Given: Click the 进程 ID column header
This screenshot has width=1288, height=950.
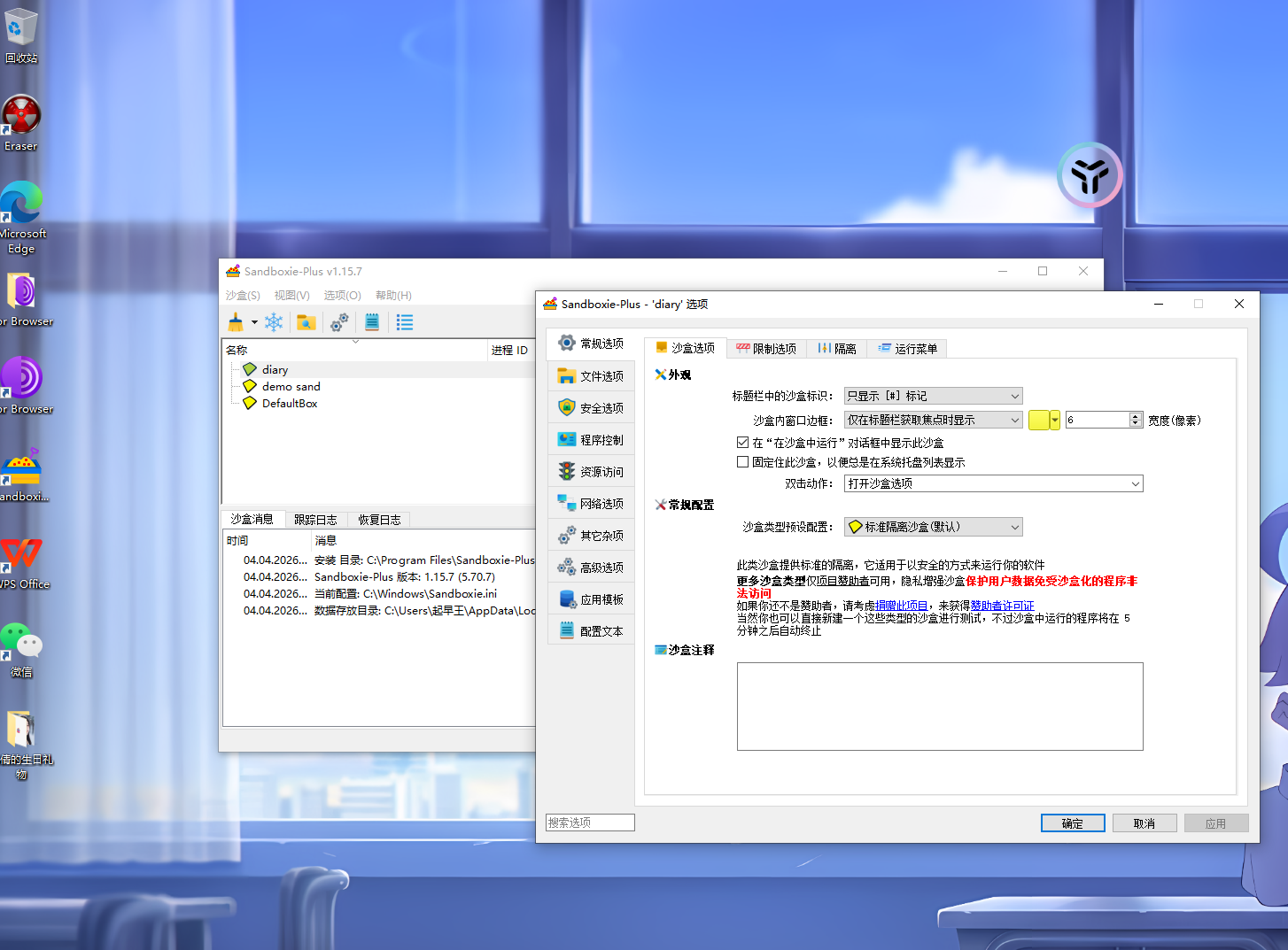Looking at the screenshot, I should [510, 351].
